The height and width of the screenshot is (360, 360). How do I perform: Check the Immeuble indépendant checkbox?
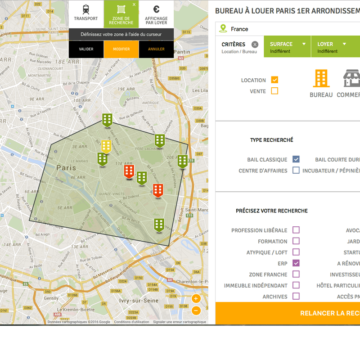pyautogui.click(x=296, y=285)
